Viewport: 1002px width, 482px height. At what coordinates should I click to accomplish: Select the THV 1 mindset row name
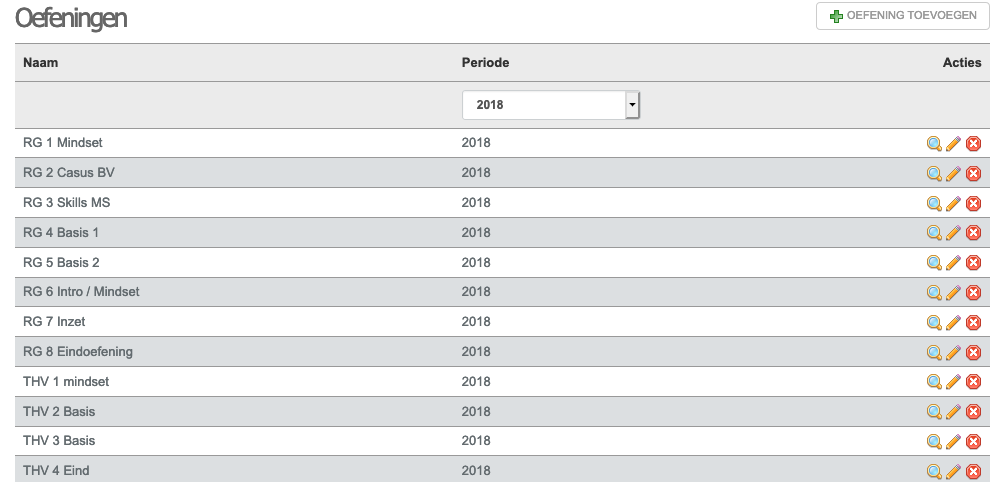[66, 382]
